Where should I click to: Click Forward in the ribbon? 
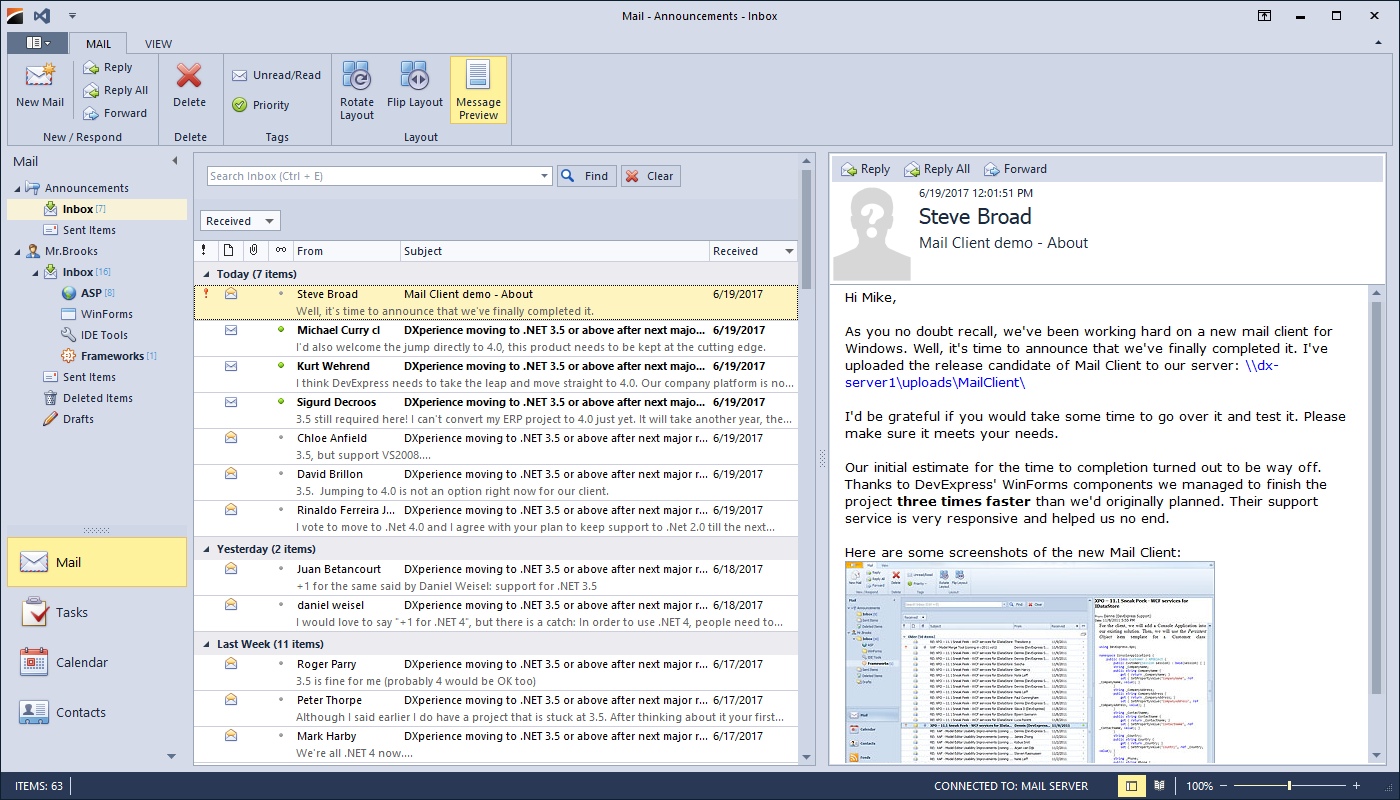pos(115,113)
